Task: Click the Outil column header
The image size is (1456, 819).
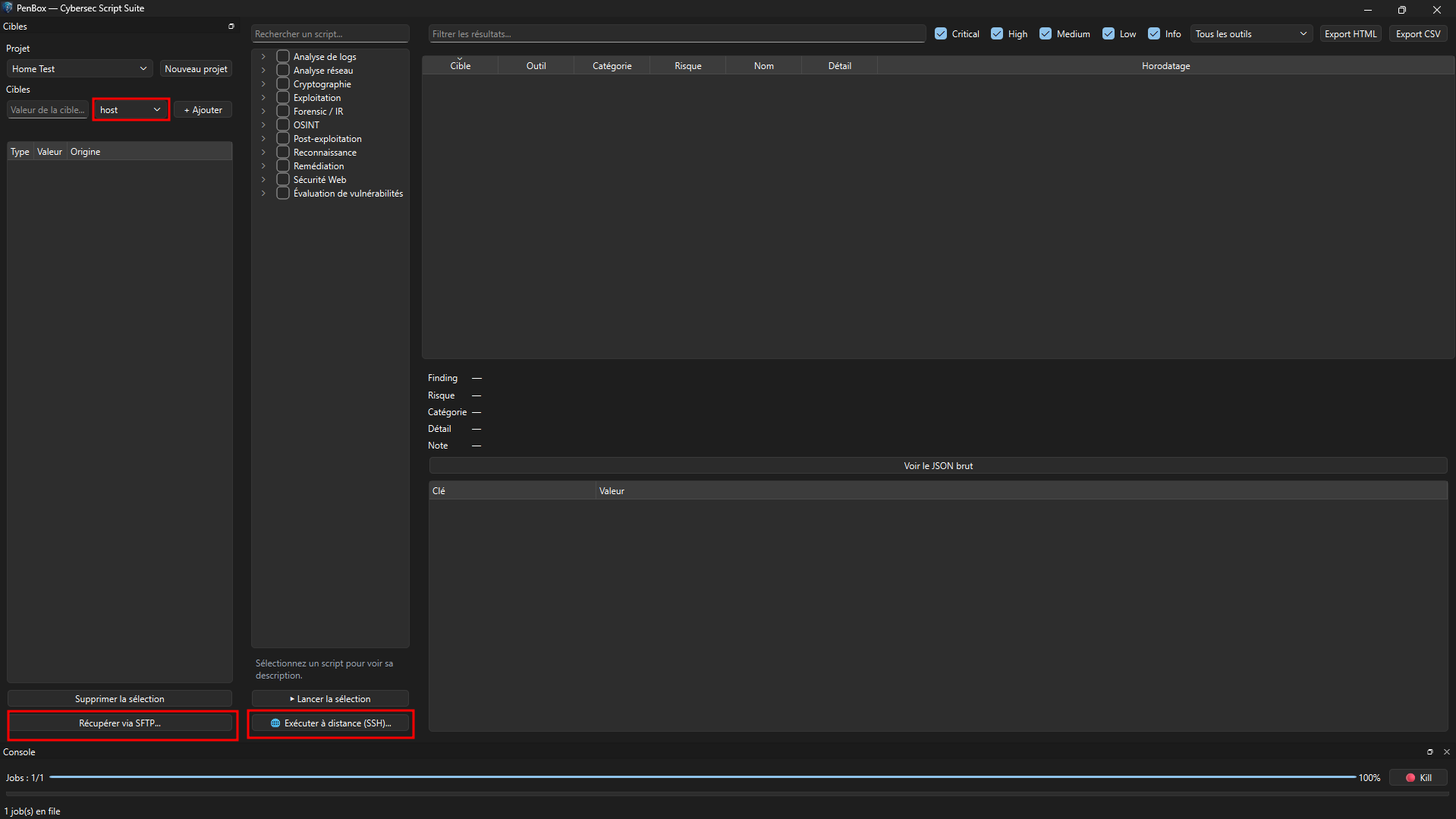Action: 536,65
